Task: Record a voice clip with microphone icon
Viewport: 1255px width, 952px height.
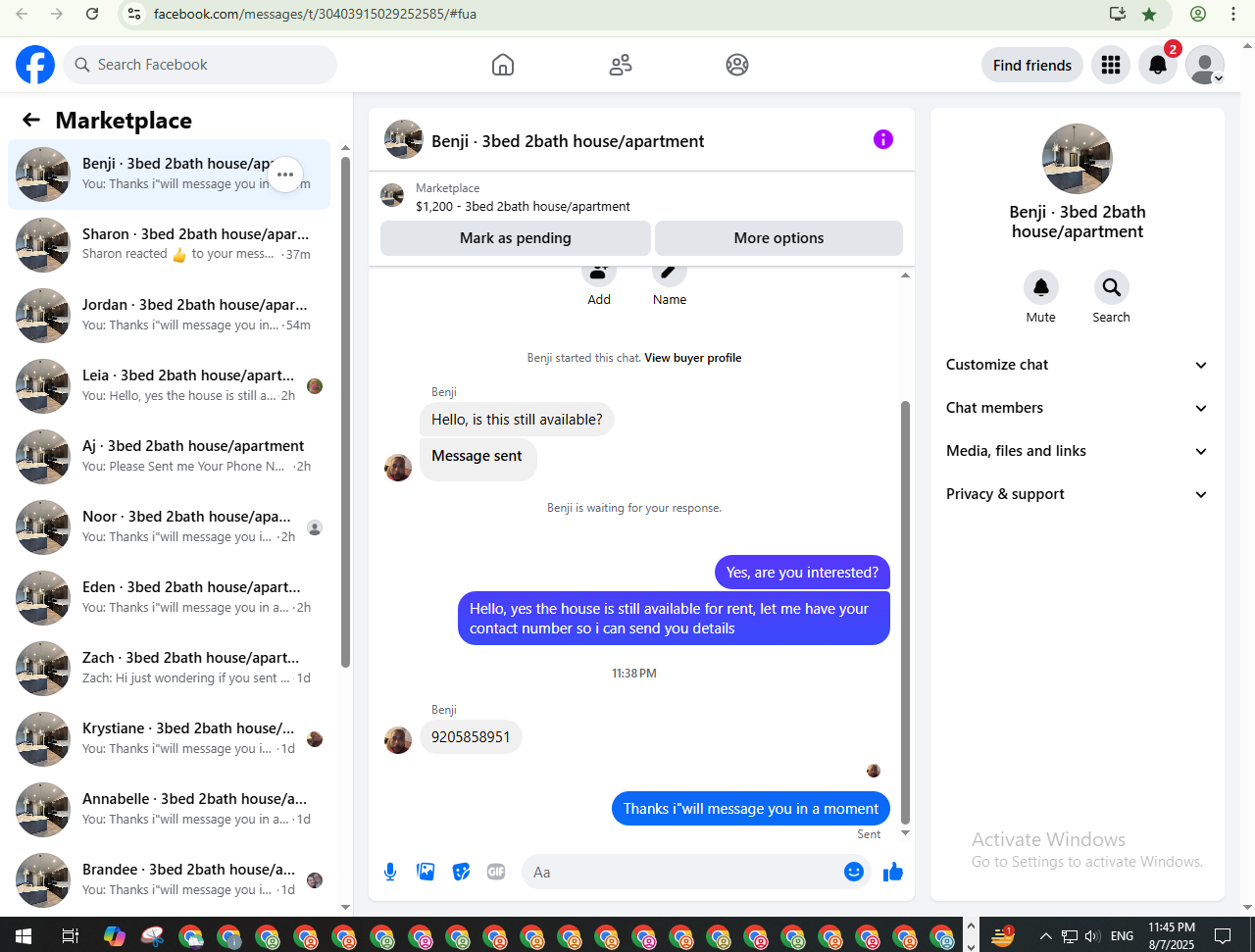Action: point(390,872)
